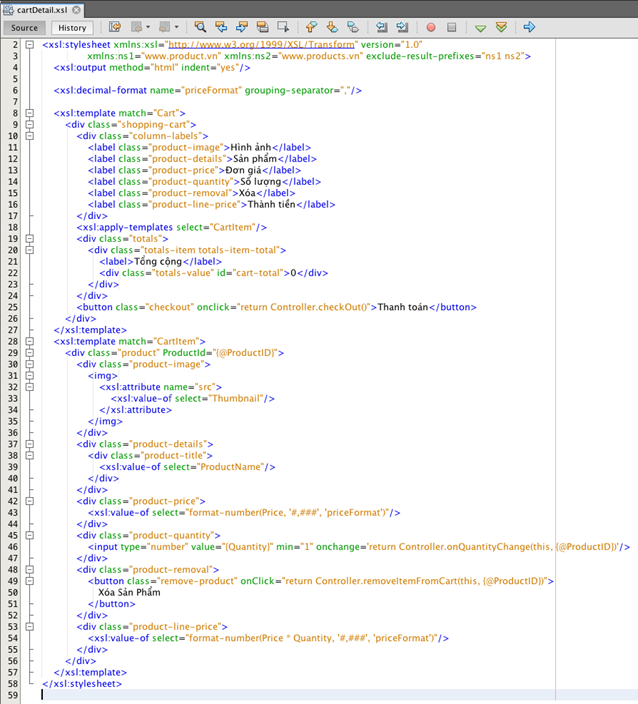Run the XSL transformation blue arrow
The height and width of the screenshot is (704, 638).
529,27
